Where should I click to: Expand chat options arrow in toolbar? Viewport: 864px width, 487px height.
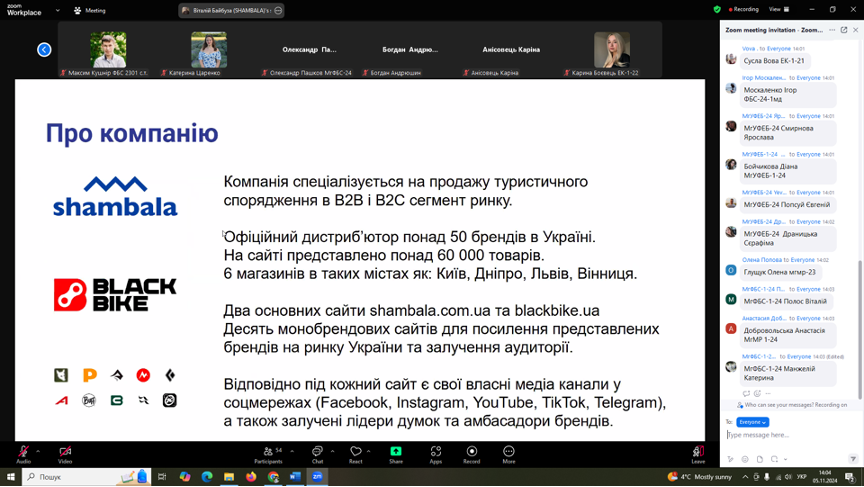(x=332, y=451)
